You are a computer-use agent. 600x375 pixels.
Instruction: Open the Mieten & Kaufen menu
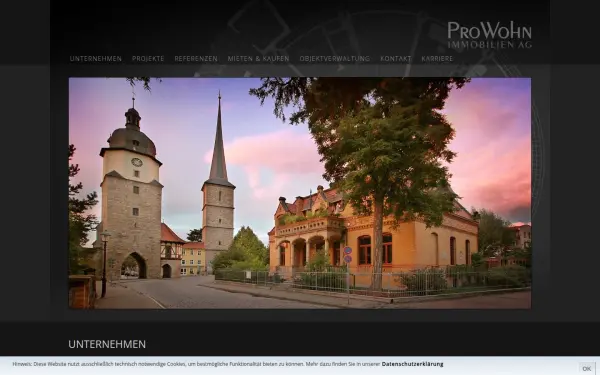258,59
